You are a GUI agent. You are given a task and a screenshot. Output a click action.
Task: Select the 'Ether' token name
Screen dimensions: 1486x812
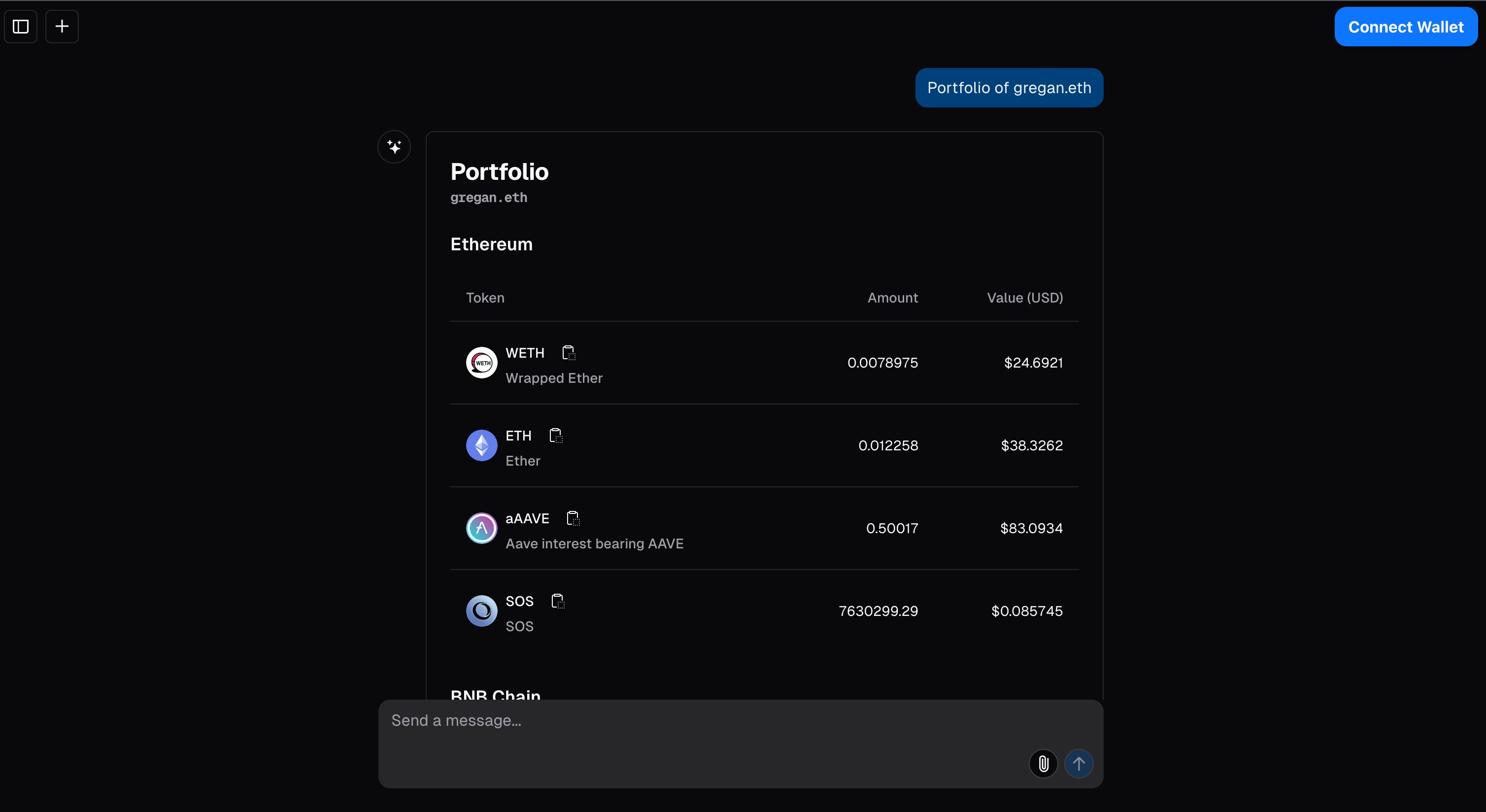523,461
